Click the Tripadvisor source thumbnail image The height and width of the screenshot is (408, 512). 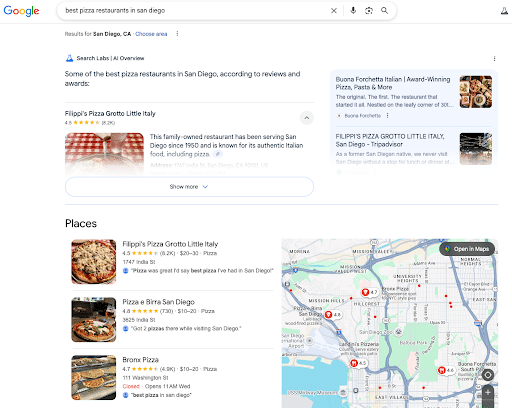tap(476, 149)
